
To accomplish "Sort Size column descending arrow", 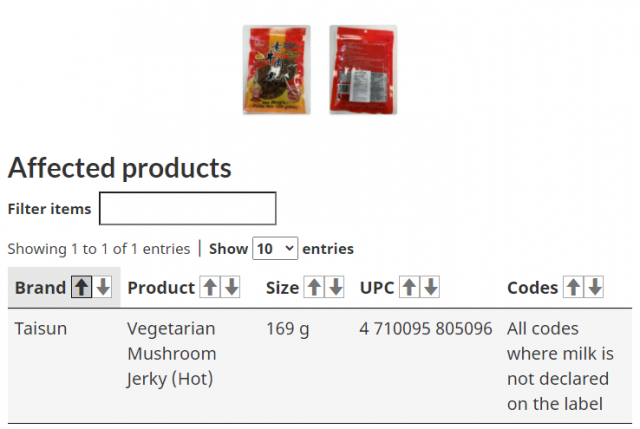I will pos(336,287).
